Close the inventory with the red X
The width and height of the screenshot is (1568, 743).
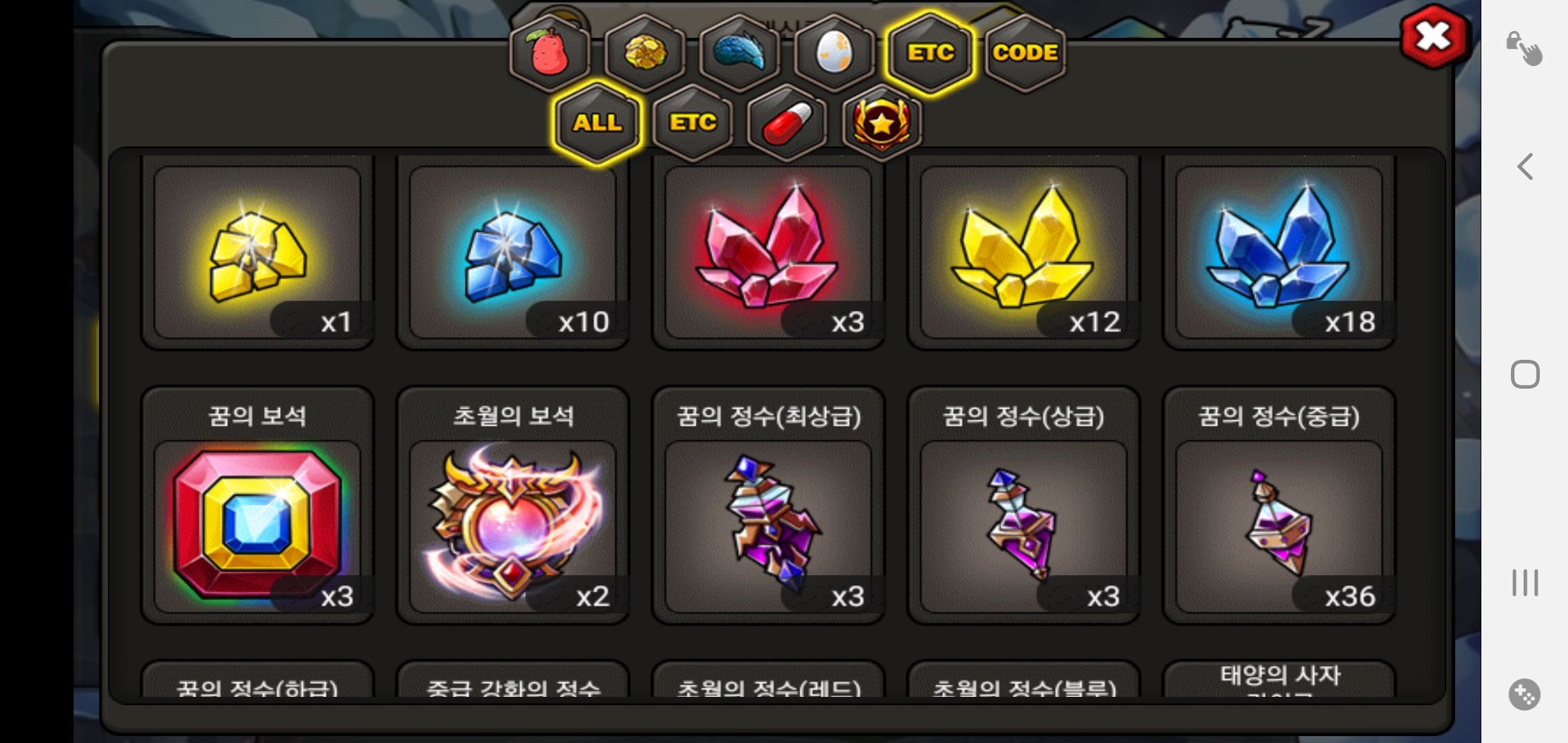1434,36
